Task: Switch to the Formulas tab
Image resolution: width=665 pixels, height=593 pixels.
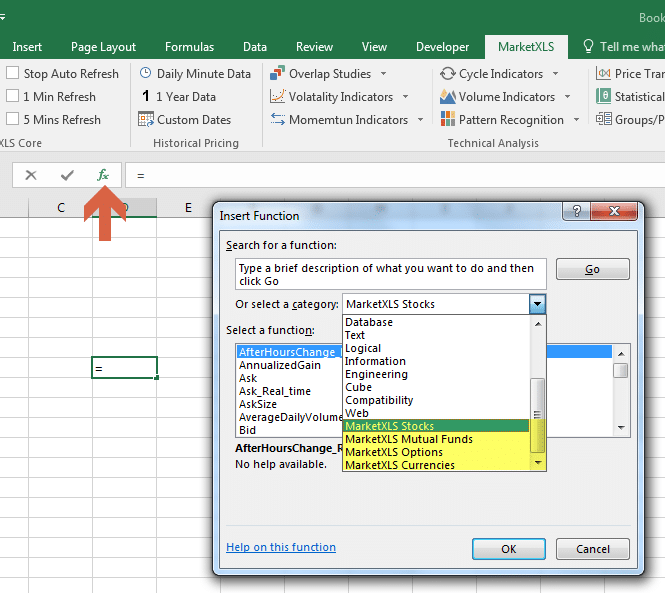Action: click(189, 47)
